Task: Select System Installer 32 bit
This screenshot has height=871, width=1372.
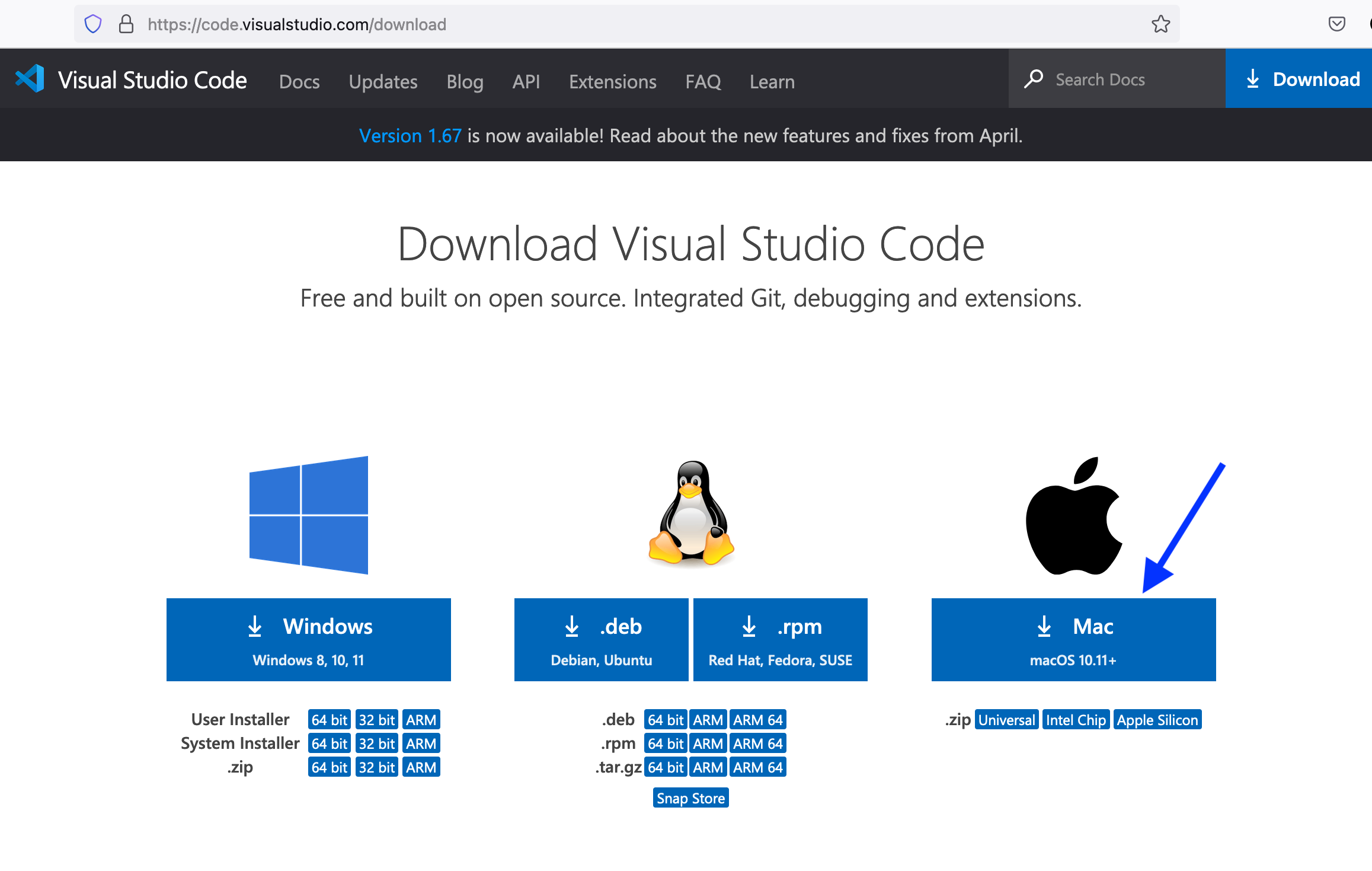Action: click(x=376, y=744)
